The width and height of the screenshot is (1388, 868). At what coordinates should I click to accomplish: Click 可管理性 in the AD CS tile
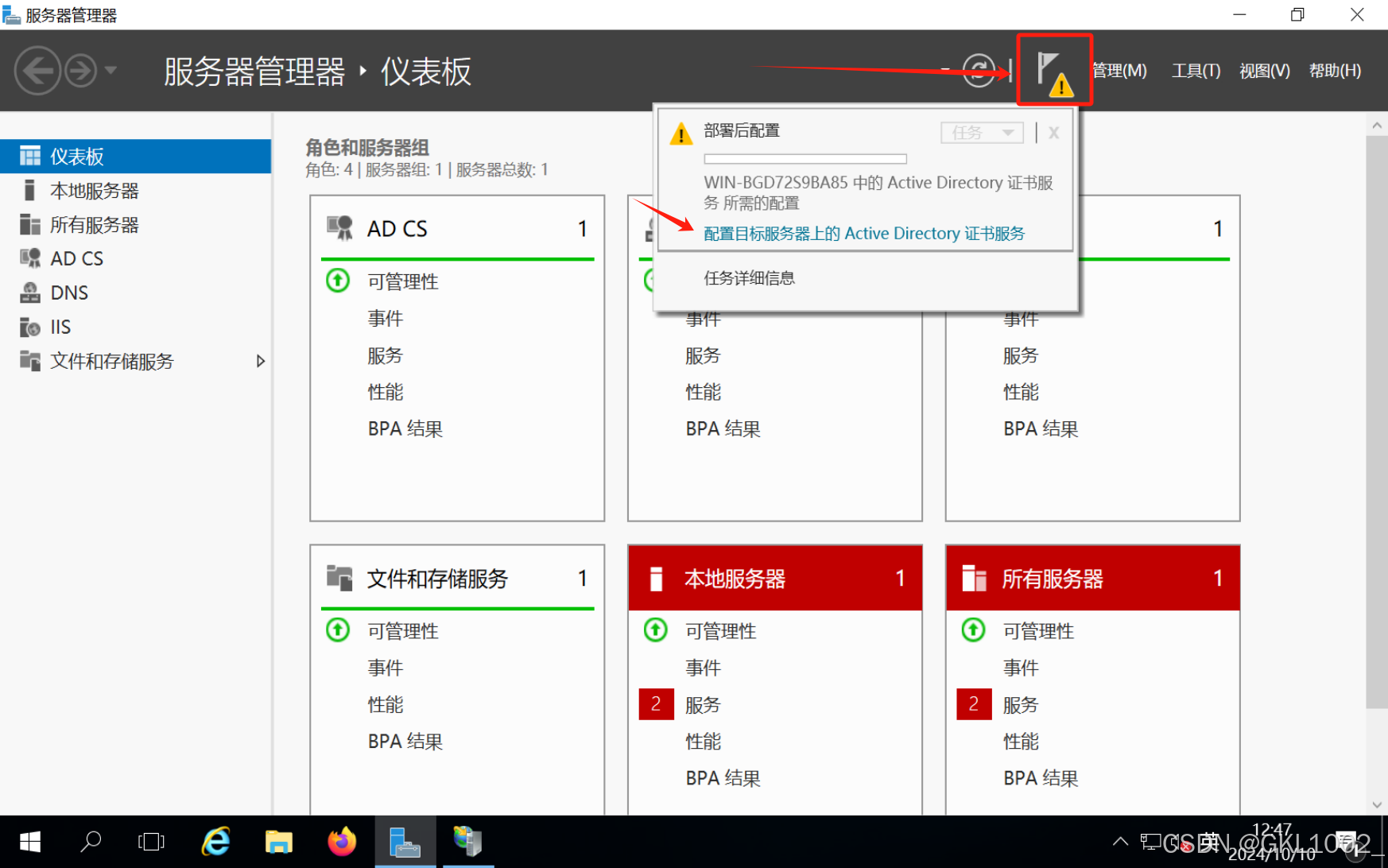[x=402, y=281]
